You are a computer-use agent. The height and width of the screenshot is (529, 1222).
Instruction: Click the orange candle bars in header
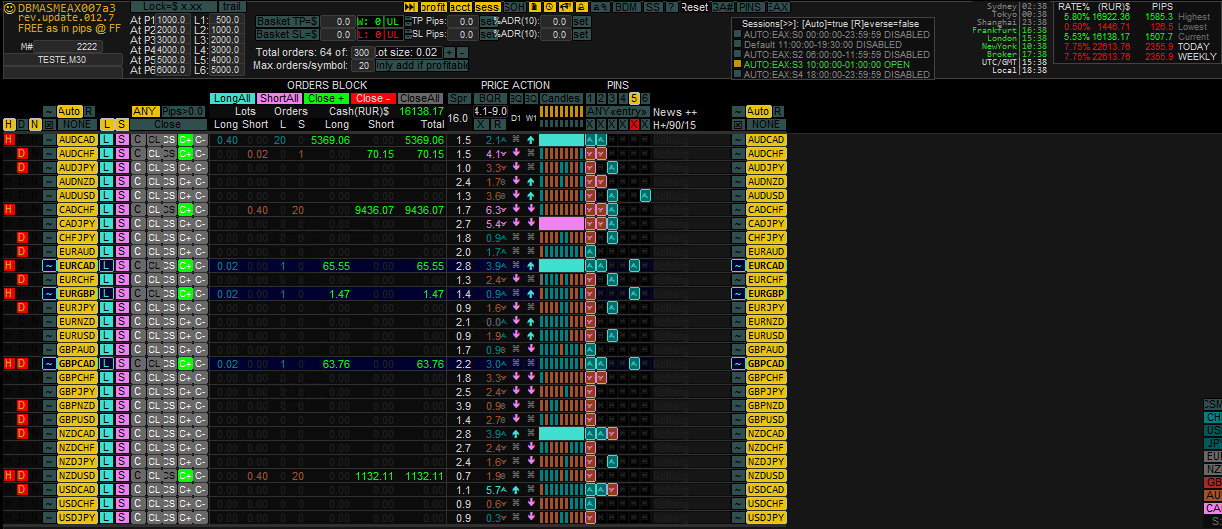tap(561, 111)
